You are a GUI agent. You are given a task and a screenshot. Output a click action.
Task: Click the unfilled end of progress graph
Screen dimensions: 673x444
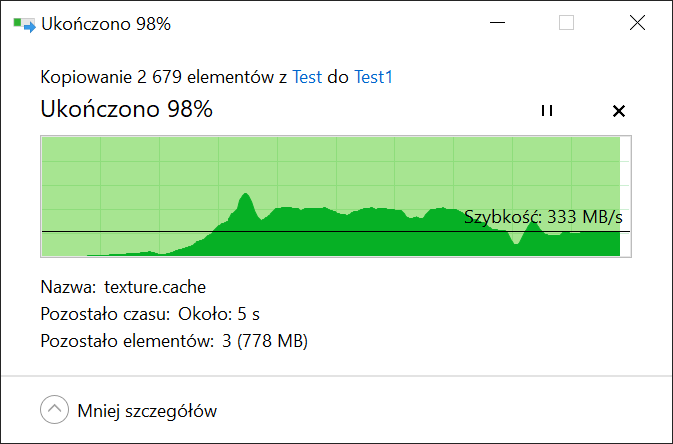pyautogui.click(x=625, y=196)
